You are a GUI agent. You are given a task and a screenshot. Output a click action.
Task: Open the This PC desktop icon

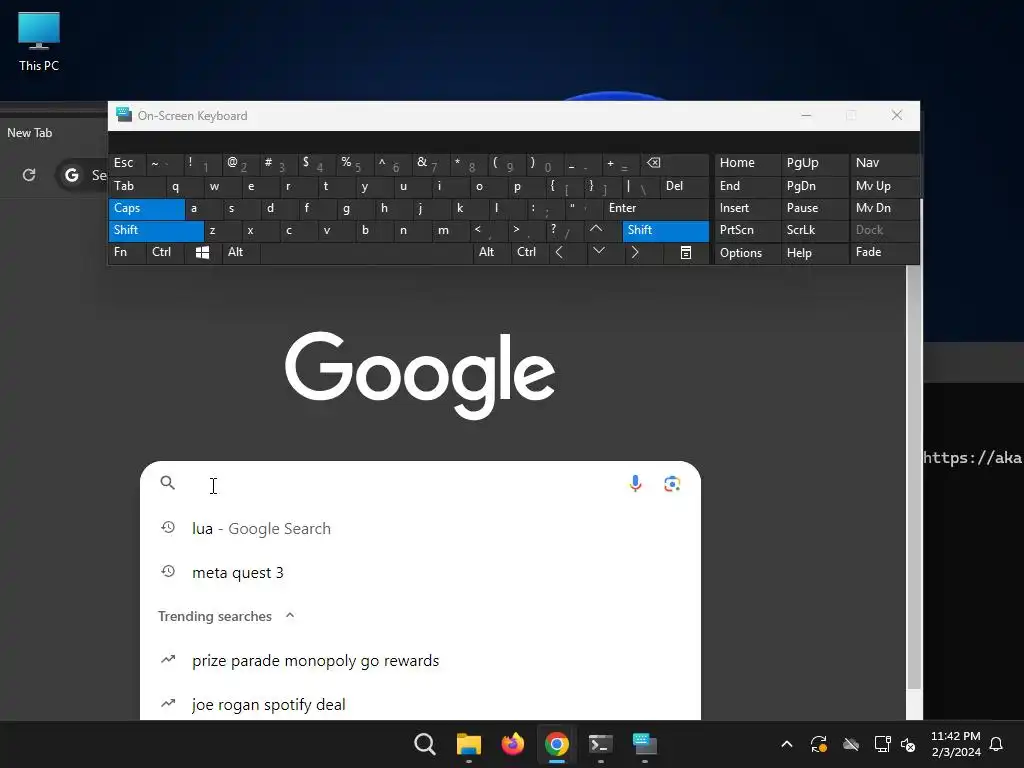click(39, 42)
